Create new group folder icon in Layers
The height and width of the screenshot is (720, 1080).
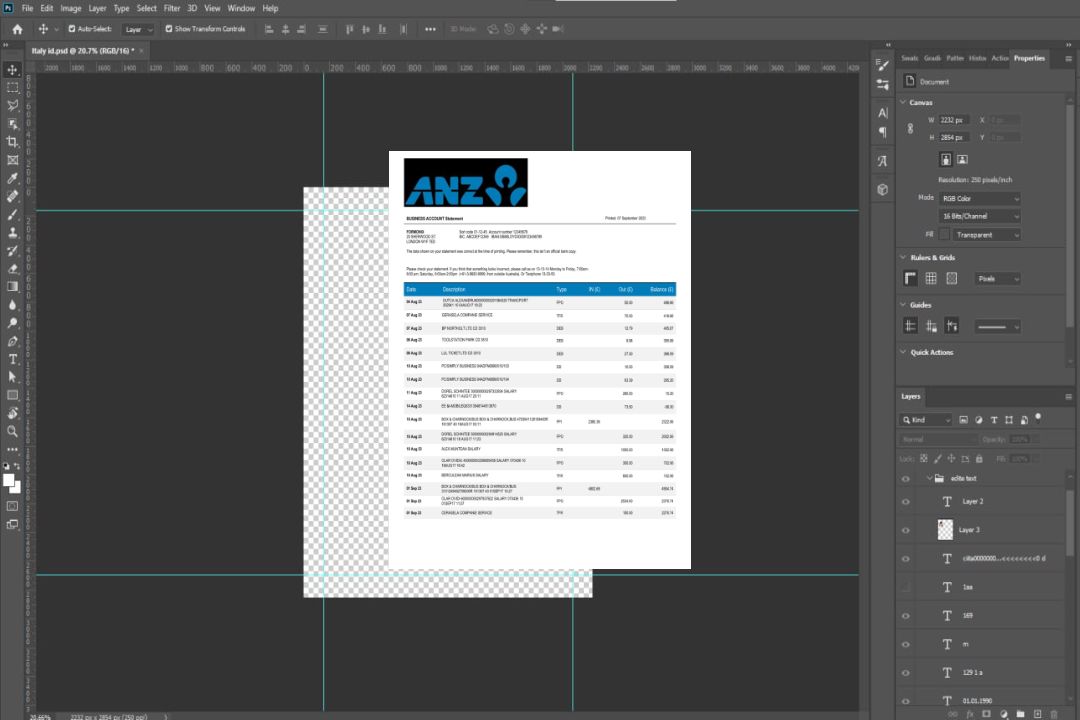coord(1020,714)
